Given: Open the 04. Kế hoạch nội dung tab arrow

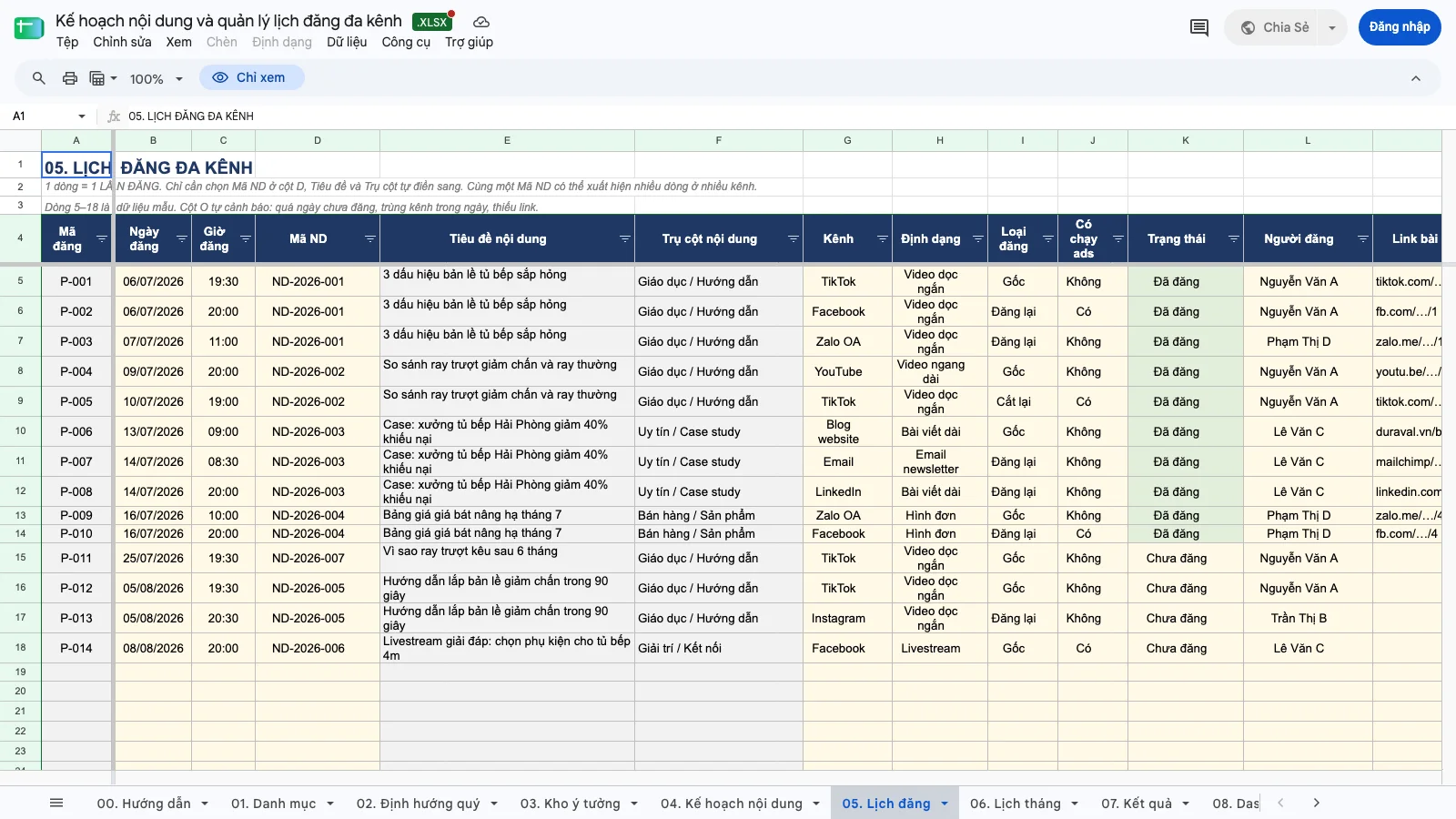Looking at the screenshot, I should [x=816, y=804].
